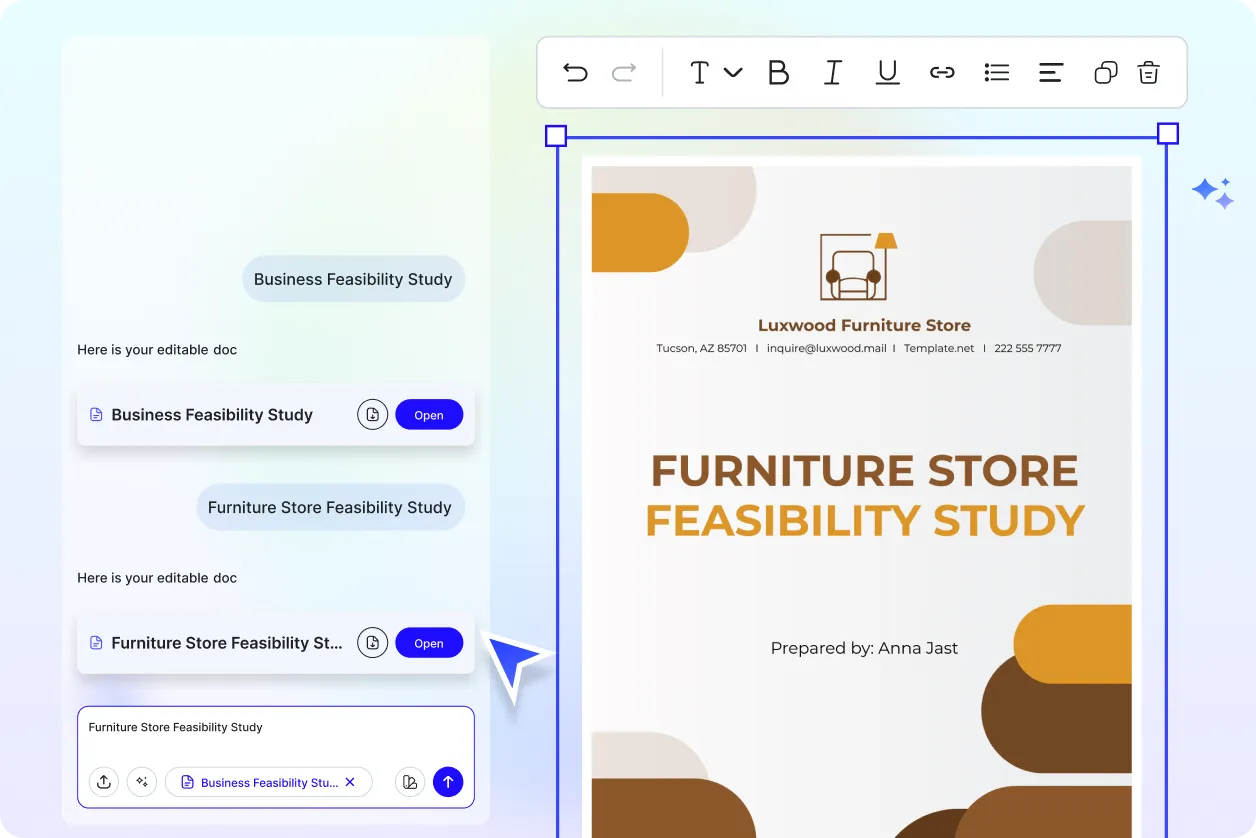Screen dimensions: 1256x838
Task: Duplicate the selected element
Action: coord(1106,72)
